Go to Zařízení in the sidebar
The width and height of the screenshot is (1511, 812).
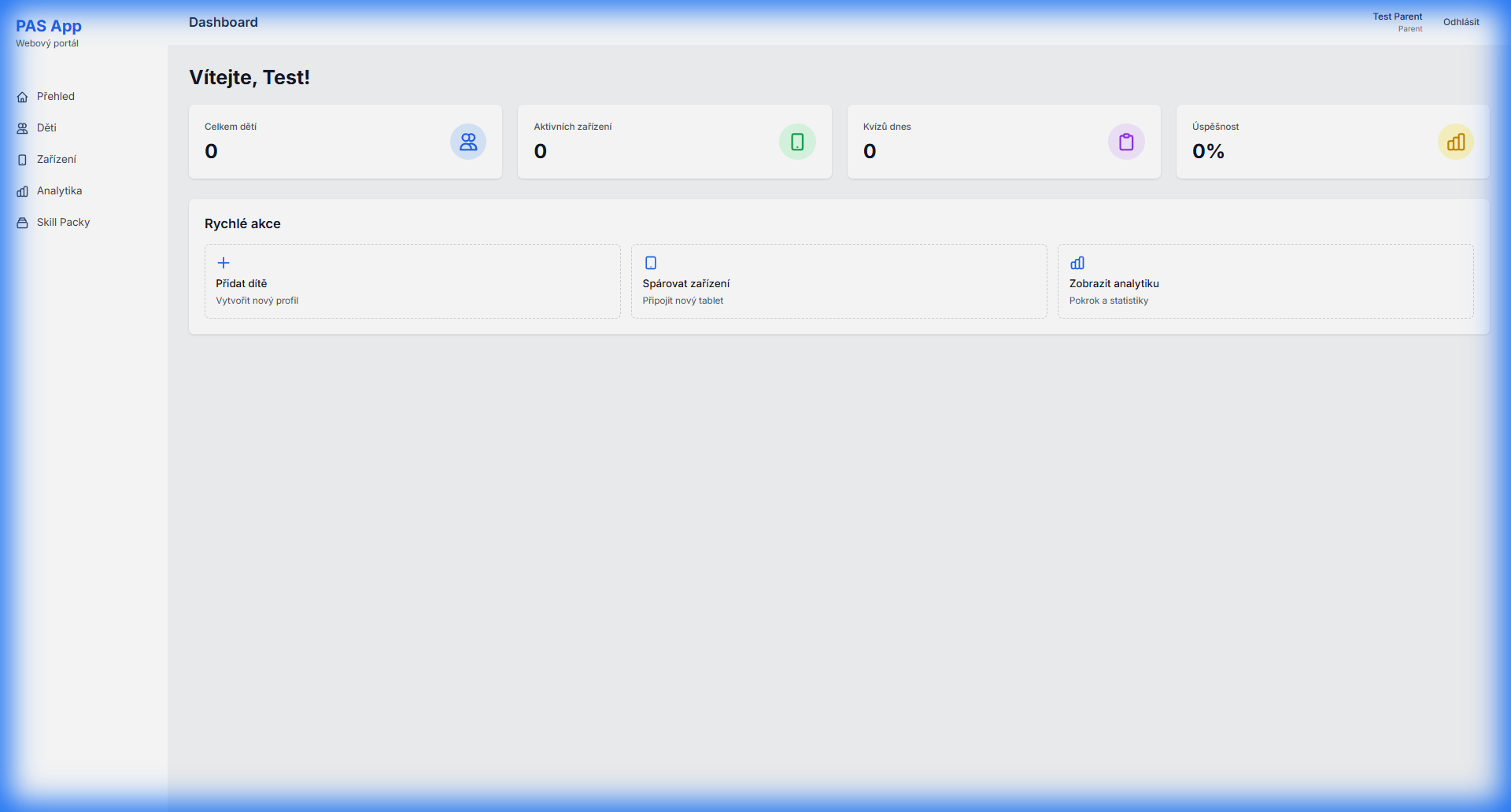tap(83, 159)
